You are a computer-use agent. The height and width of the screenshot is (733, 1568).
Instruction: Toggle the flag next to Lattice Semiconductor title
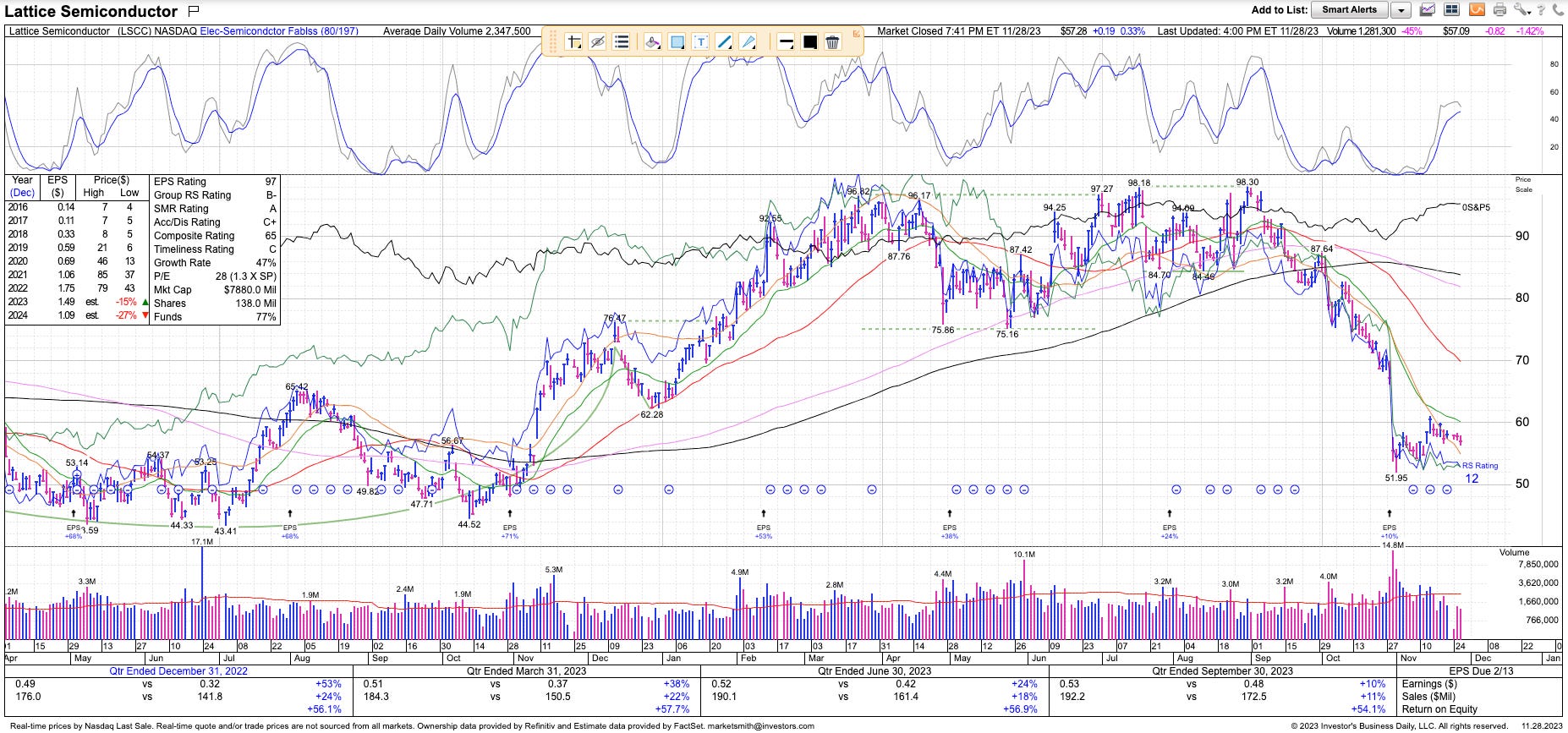194,11
